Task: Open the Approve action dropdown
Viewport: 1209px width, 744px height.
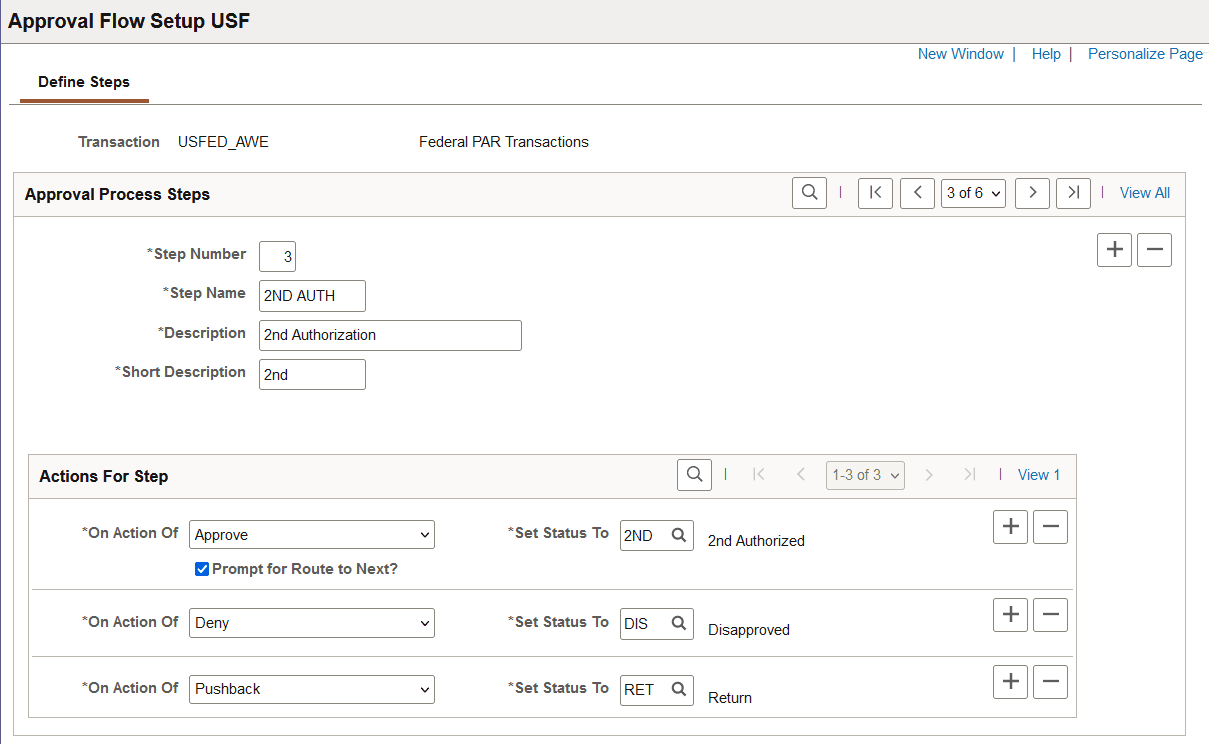Action: (311, 534)
